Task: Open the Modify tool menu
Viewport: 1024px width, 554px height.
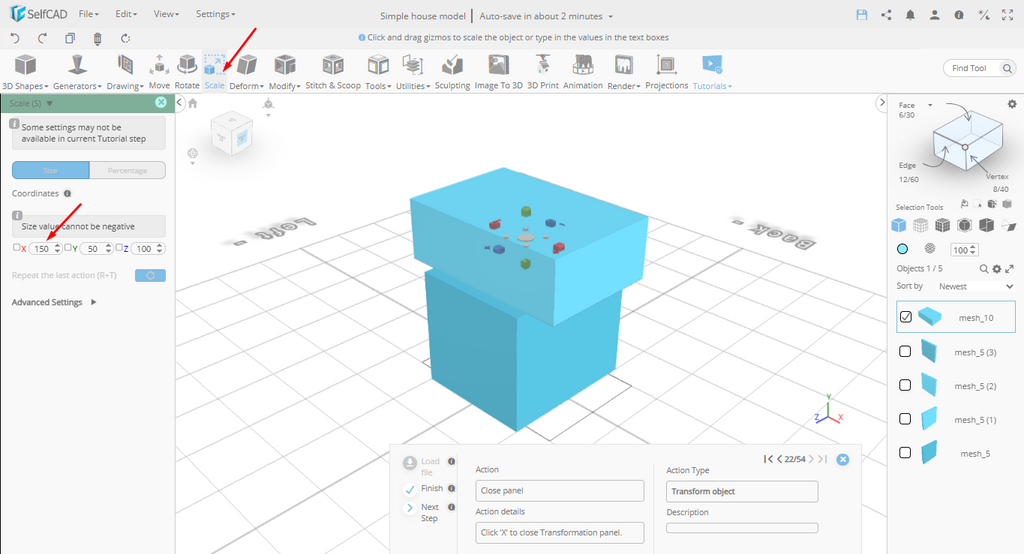Action: pyautogui.click(x=285, y=72)
